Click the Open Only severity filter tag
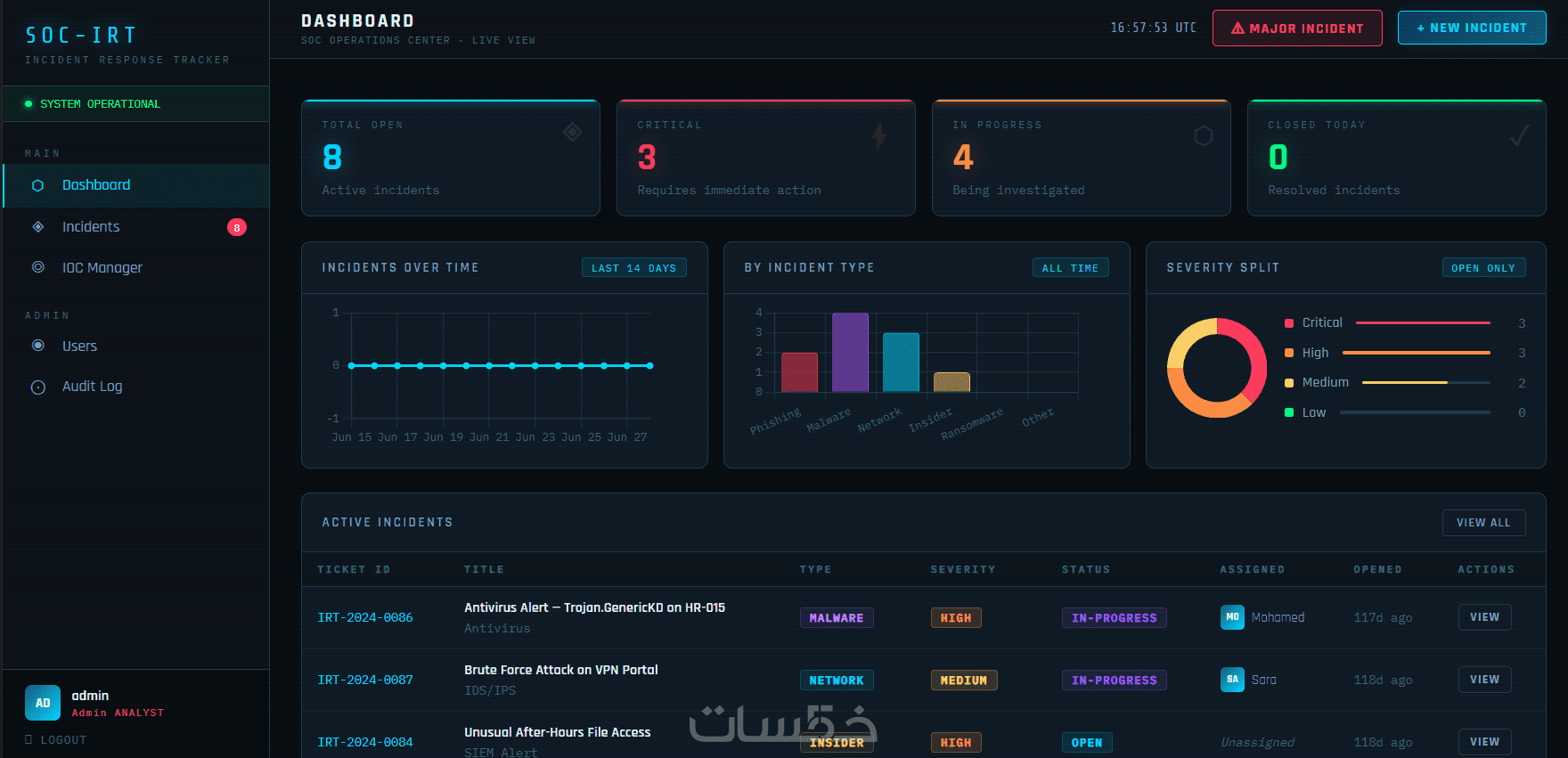The width and height of the screenshot is (1568, 758). (1483, 268)
